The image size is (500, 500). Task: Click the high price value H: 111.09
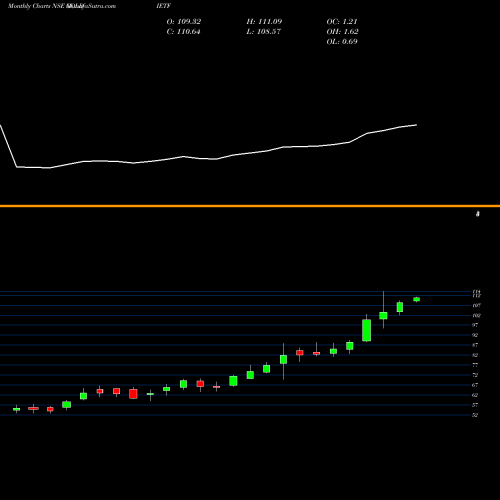(x=264, y=22)
